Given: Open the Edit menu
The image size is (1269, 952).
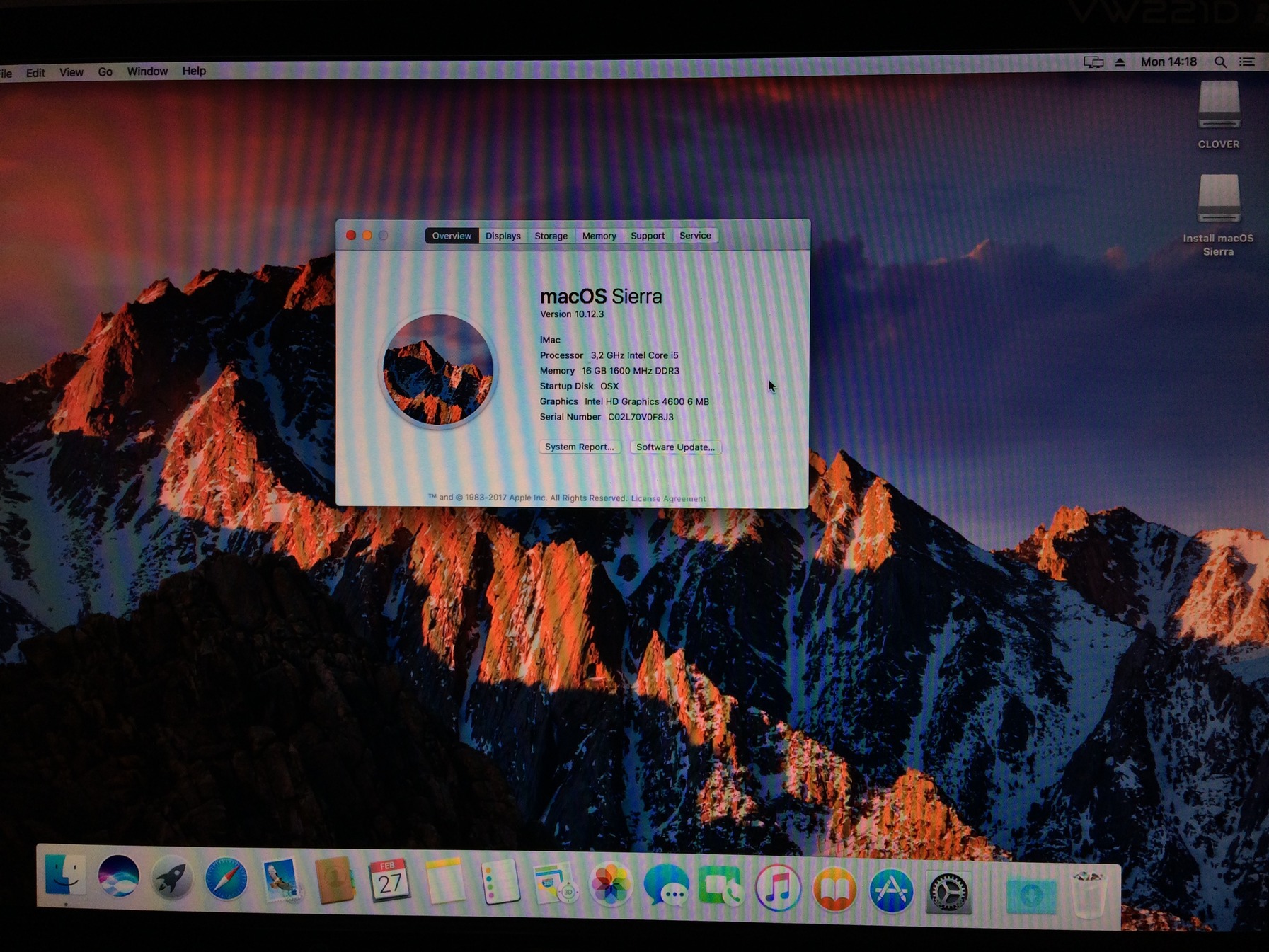Looking at the screenshot, I should tap(35, 73).
